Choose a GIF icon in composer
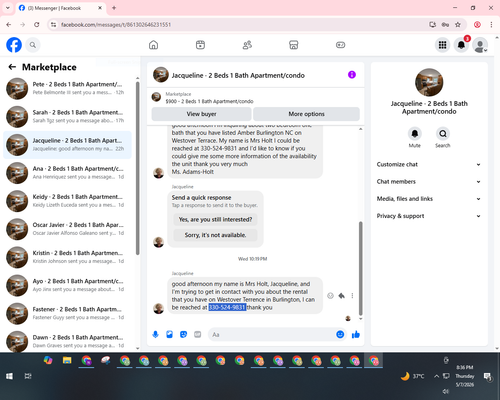 pos(198,334)
